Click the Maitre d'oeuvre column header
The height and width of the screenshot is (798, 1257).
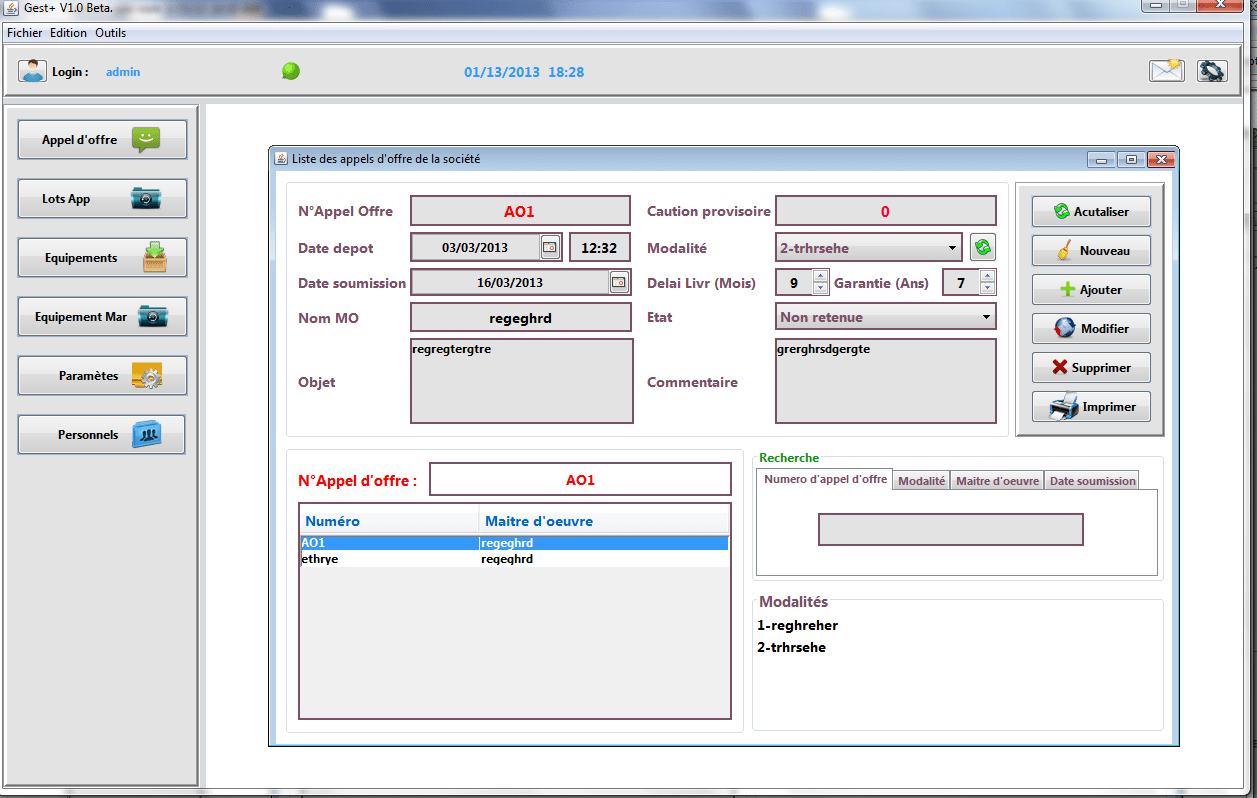pos(604,521)
